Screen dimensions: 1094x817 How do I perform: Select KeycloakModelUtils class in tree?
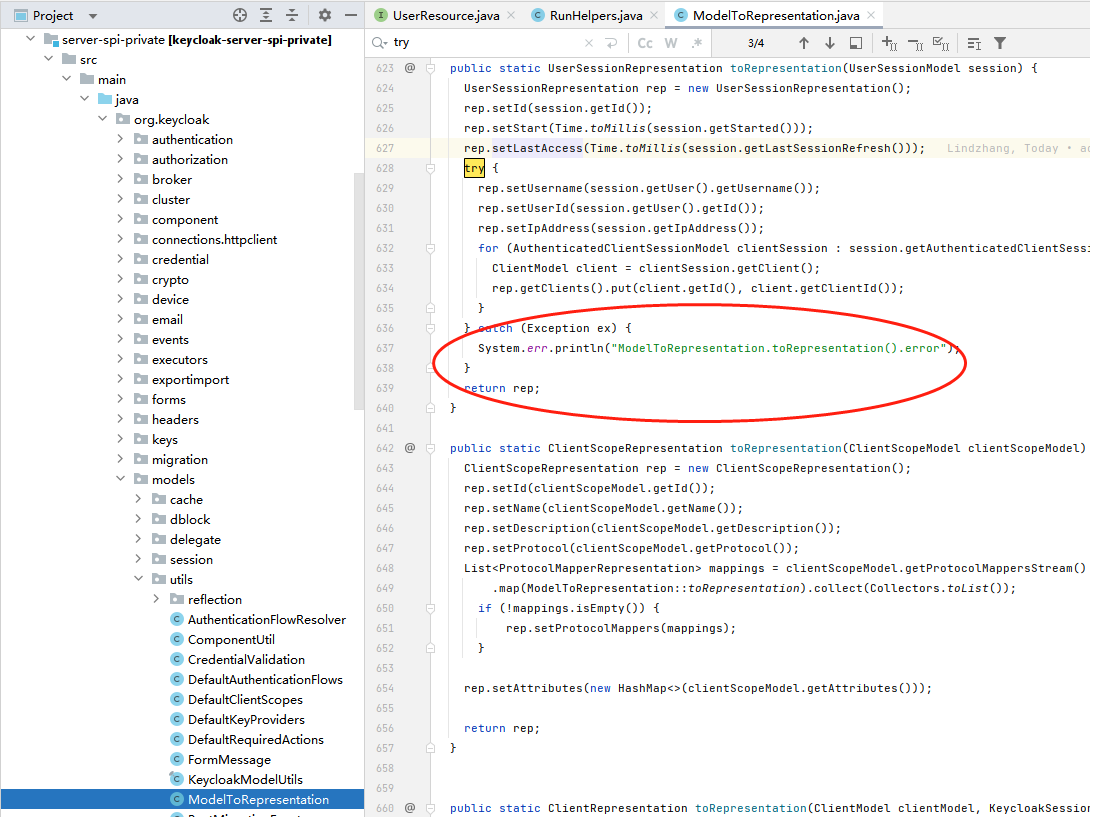(245, 779)
